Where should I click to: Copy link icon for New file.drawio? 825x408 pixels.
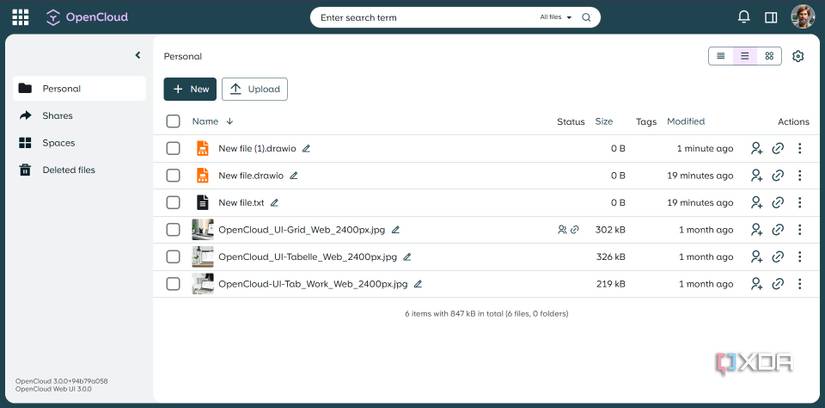[778, 176]
